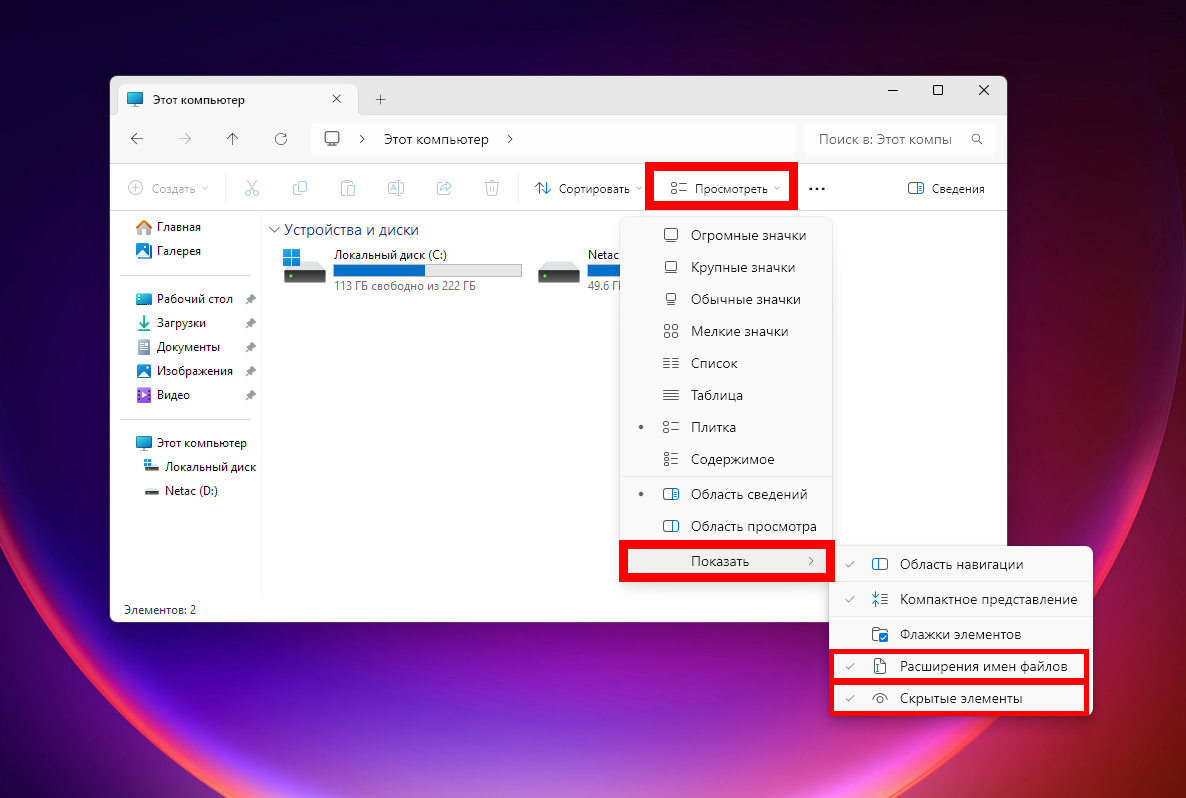Select Таблица view from menu
1186x798 pixels.
click(x=716, y=395)
